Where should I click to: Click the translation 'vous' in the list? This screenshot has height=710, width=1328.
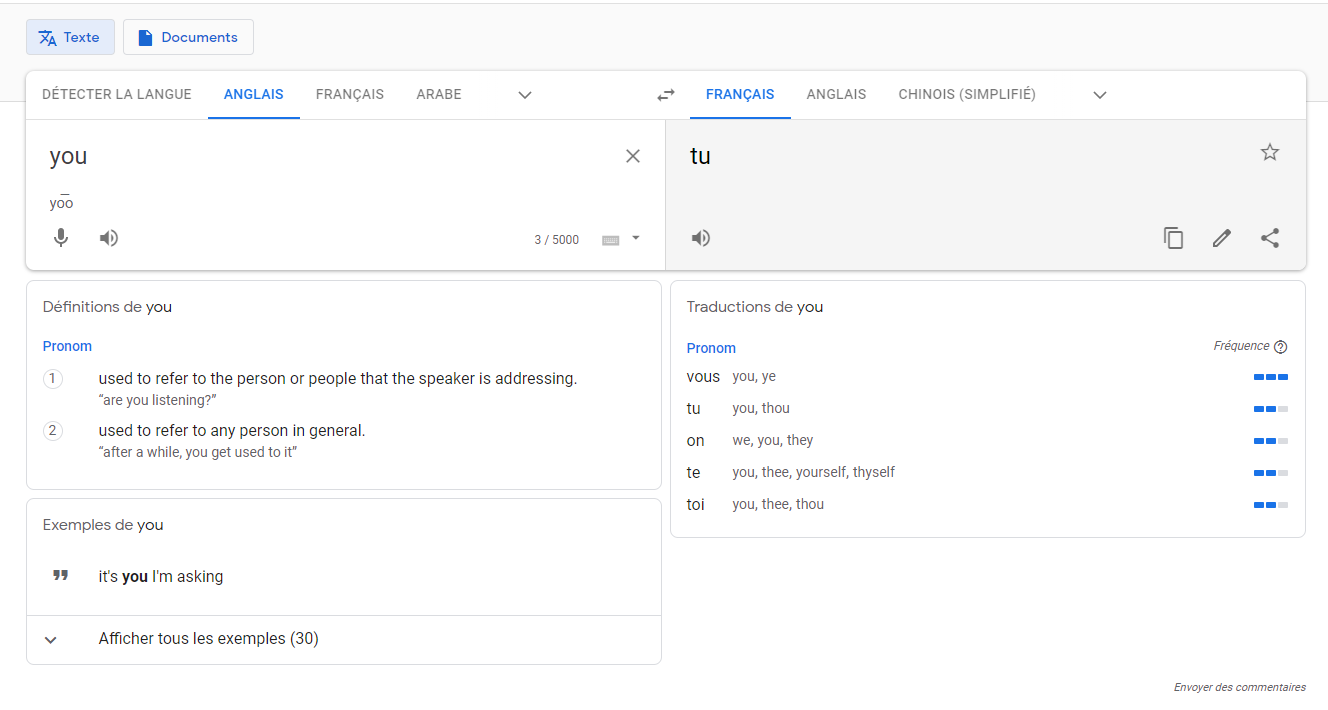tap(703, 377)
